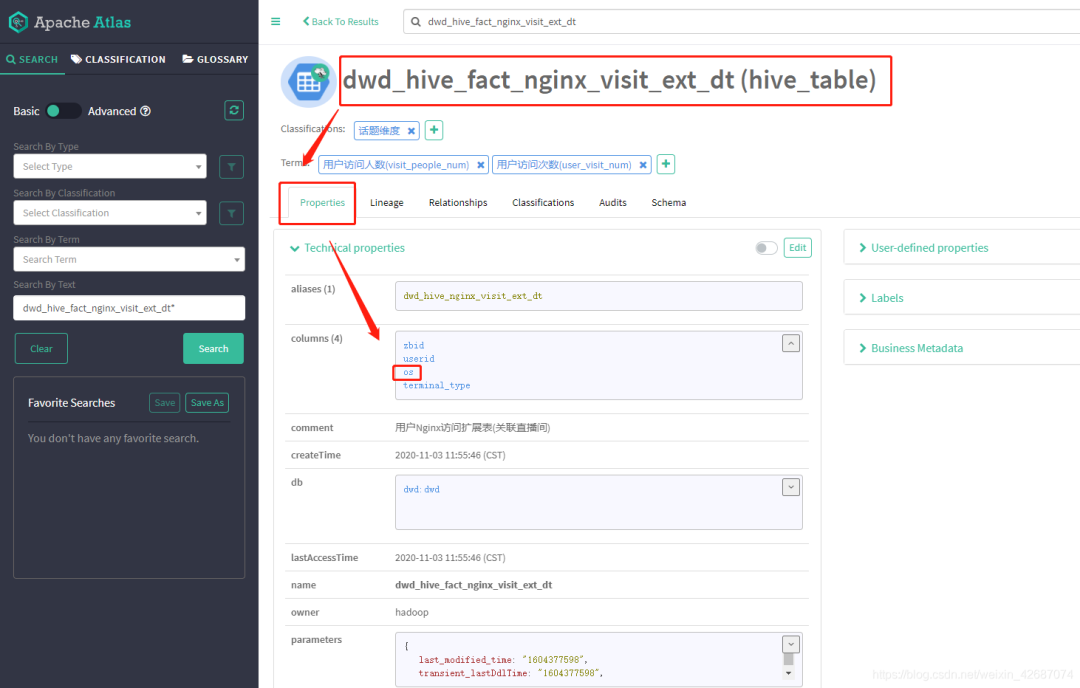Expand the parameters JSON box

[791, 645]
